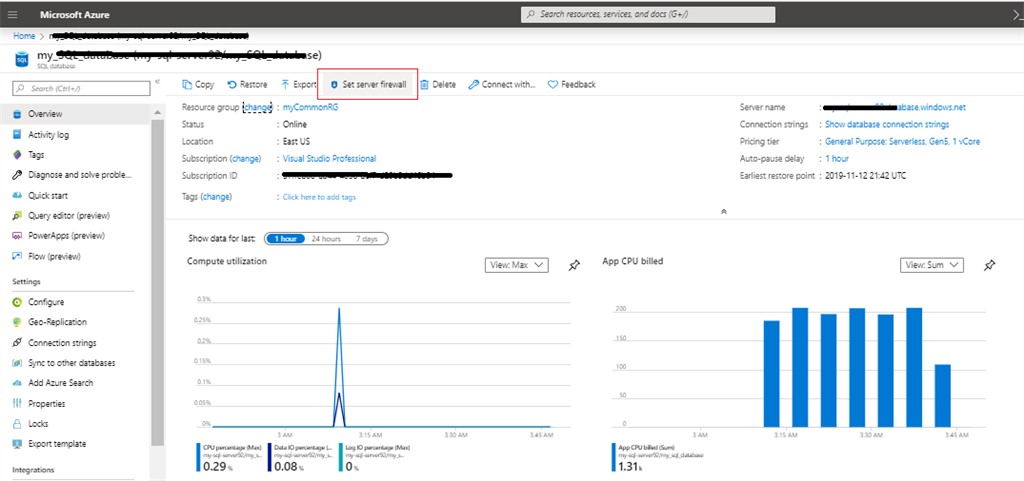Select the 24 hours time range
This screenshot has height=481, width=1024.
click(326, 239)
